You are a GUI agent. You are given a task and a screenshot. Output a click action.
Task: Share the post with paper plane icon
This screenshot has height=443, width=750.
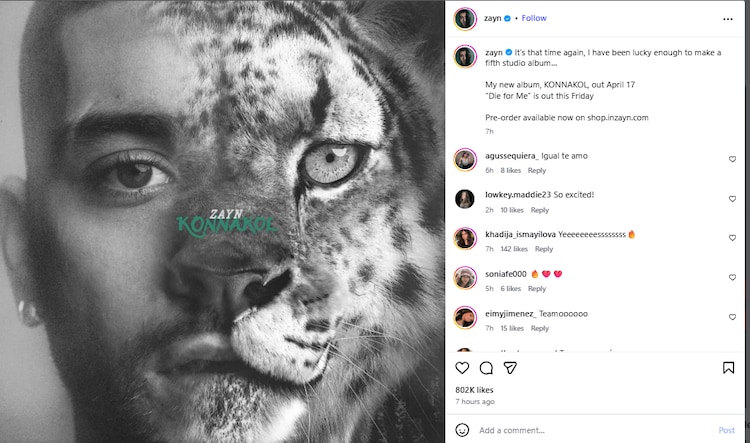(x=510, y=368)
